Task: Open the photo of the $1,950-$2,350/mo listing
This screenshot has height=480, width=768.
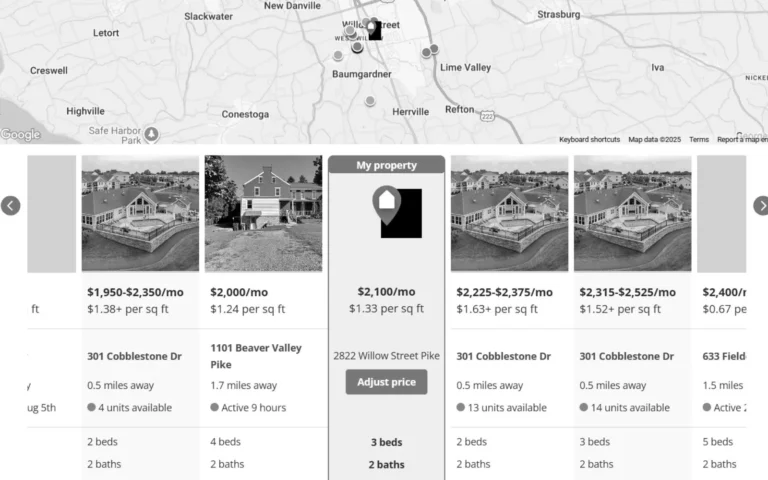Action: point(140,214)
